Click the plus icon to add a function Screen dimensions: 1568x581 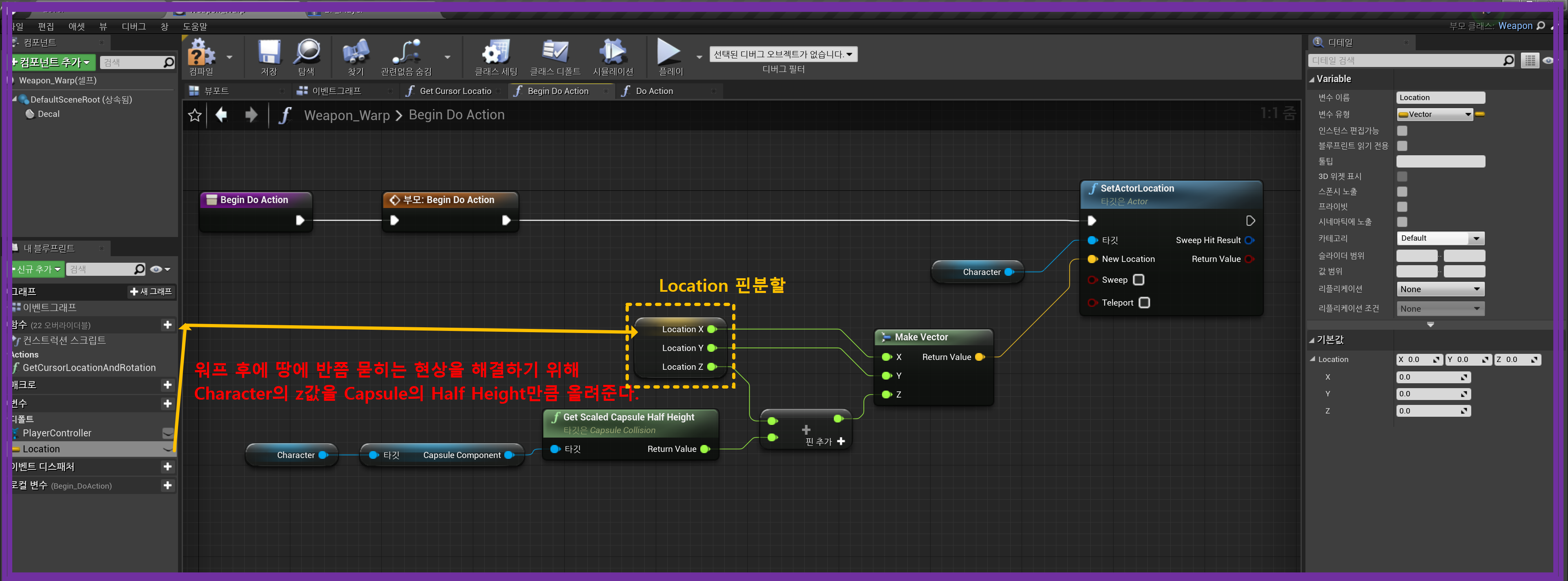point(167,324)
